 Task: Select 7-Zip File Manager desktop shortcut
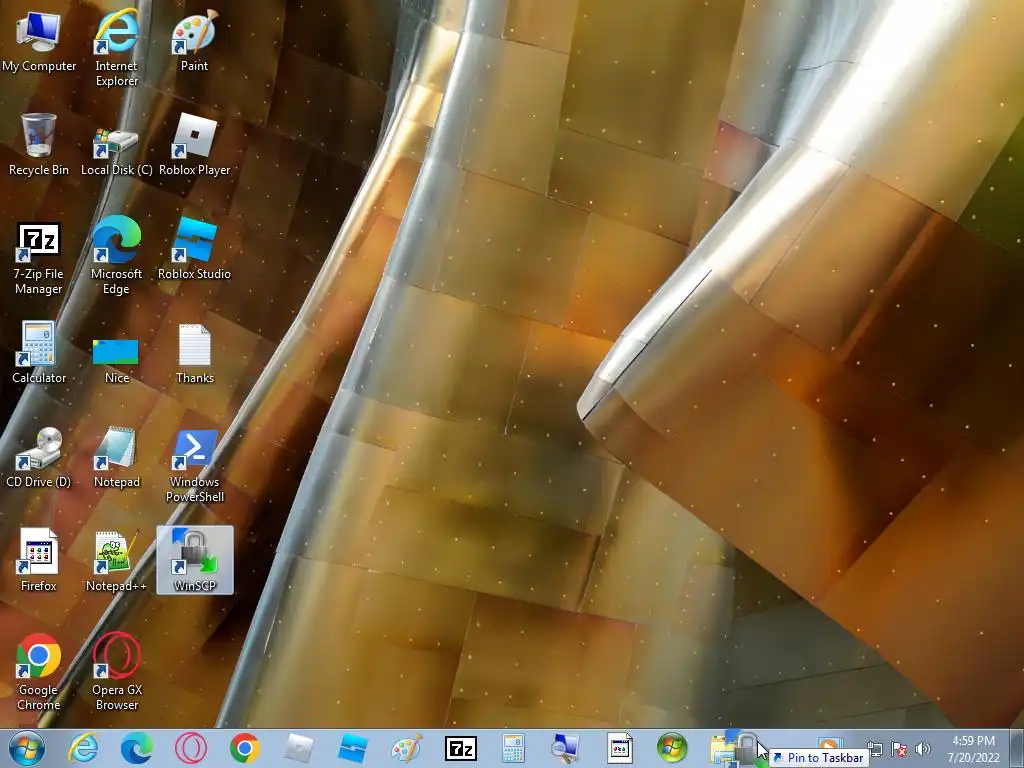tap(39, 259)
